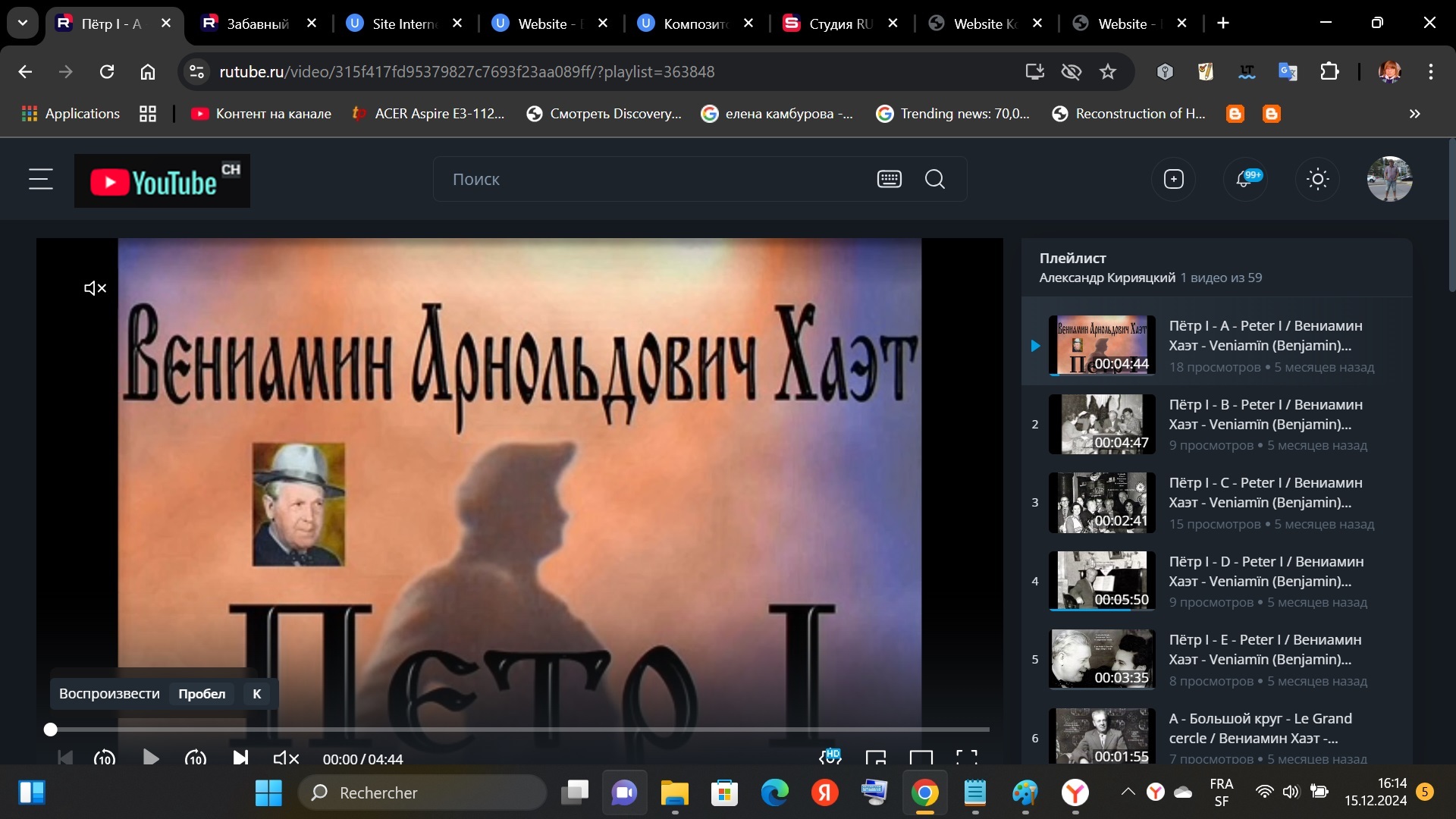This screenshot has height=819, width=1456.
Task: Open the tab search dropdown arrow
Action: [x=23, y=23]
